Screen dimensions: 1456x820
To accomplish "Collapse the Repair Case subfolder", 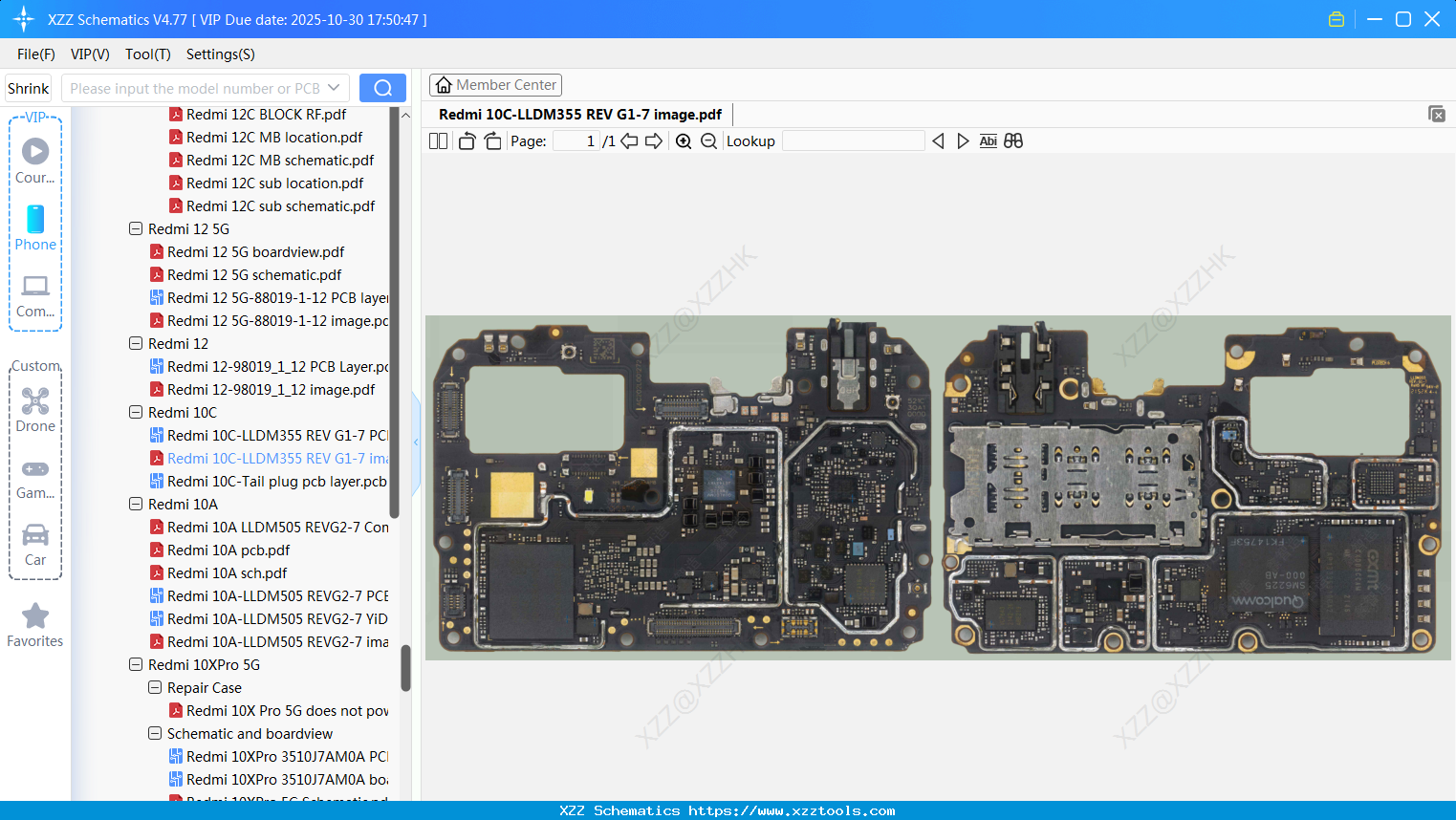I will (155, 688).
